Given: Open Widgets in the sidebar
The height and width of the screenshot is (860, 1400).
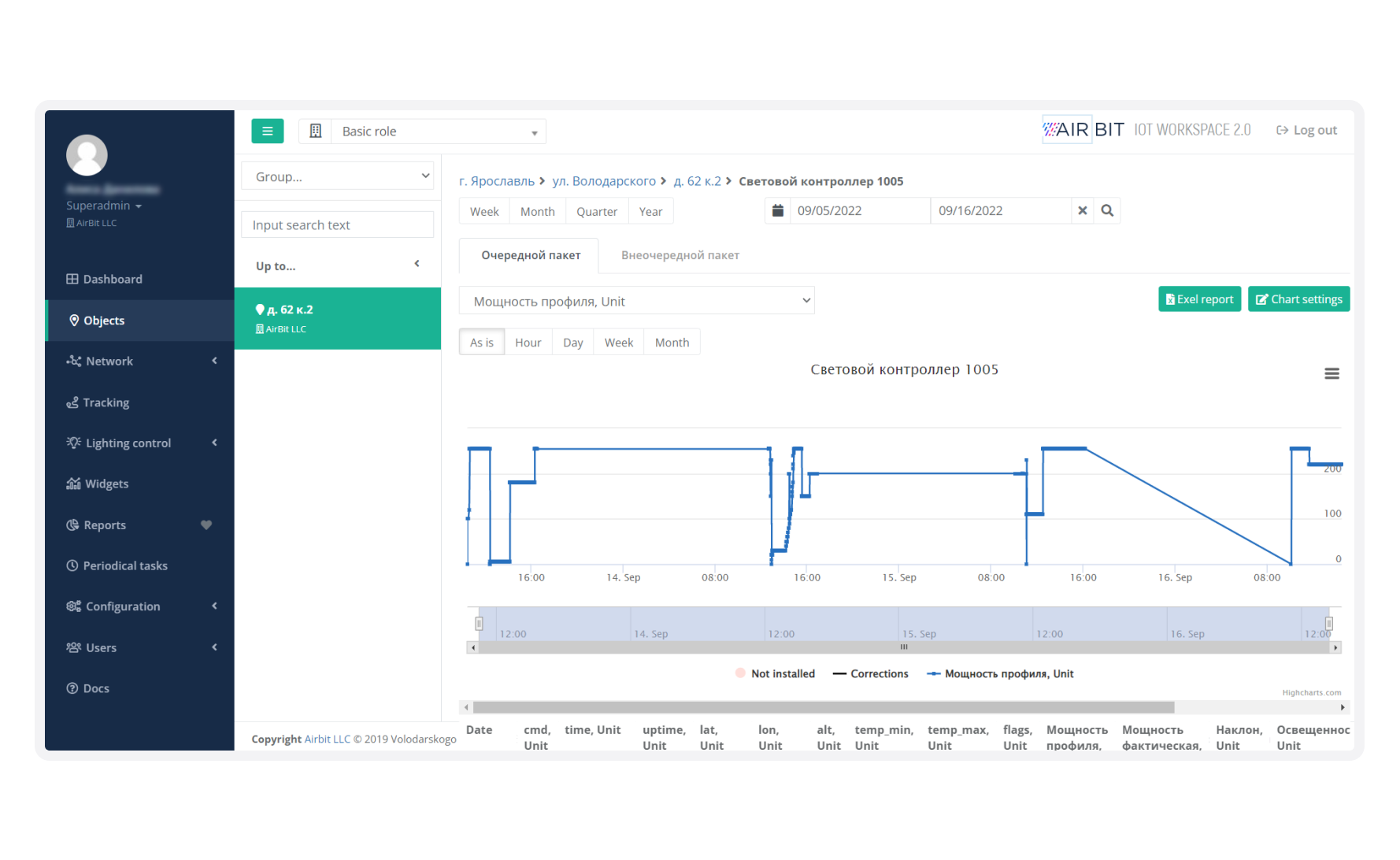Looking at the screenshot, I should tap(106, 484).
